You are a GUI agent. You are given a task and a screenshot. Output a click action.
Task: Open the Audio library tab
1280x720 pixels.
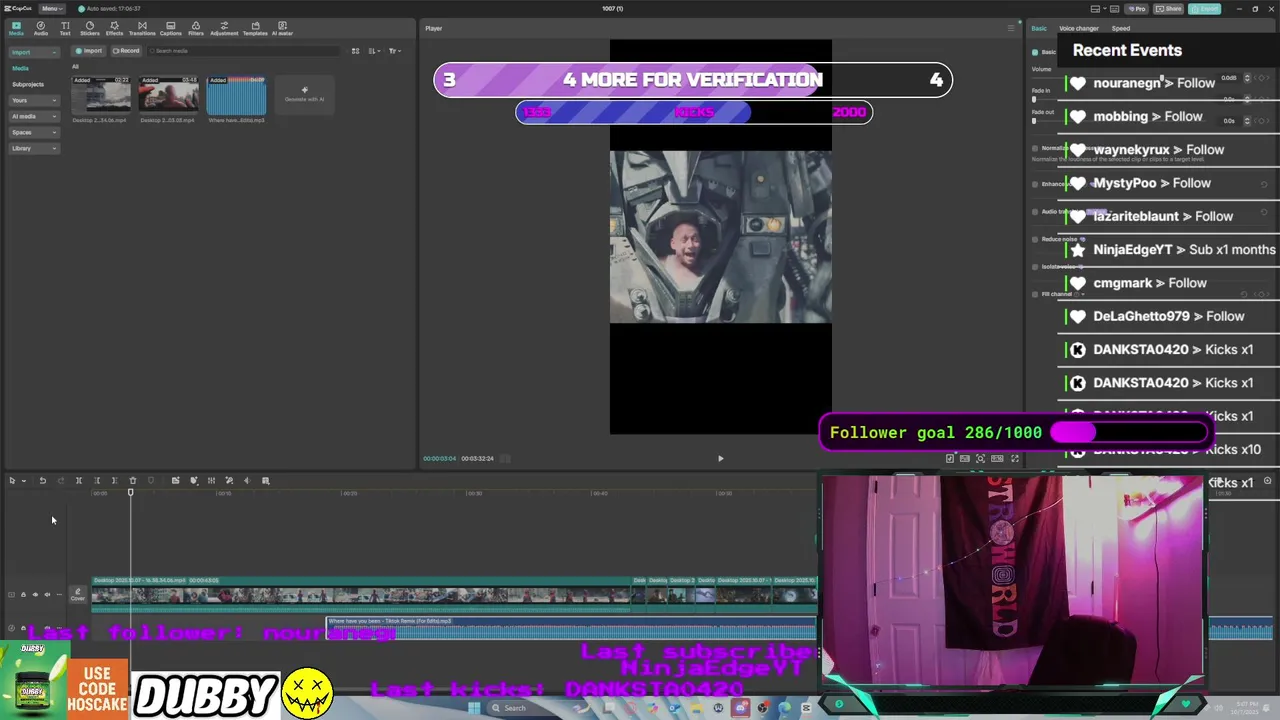[x=41, y=28]
